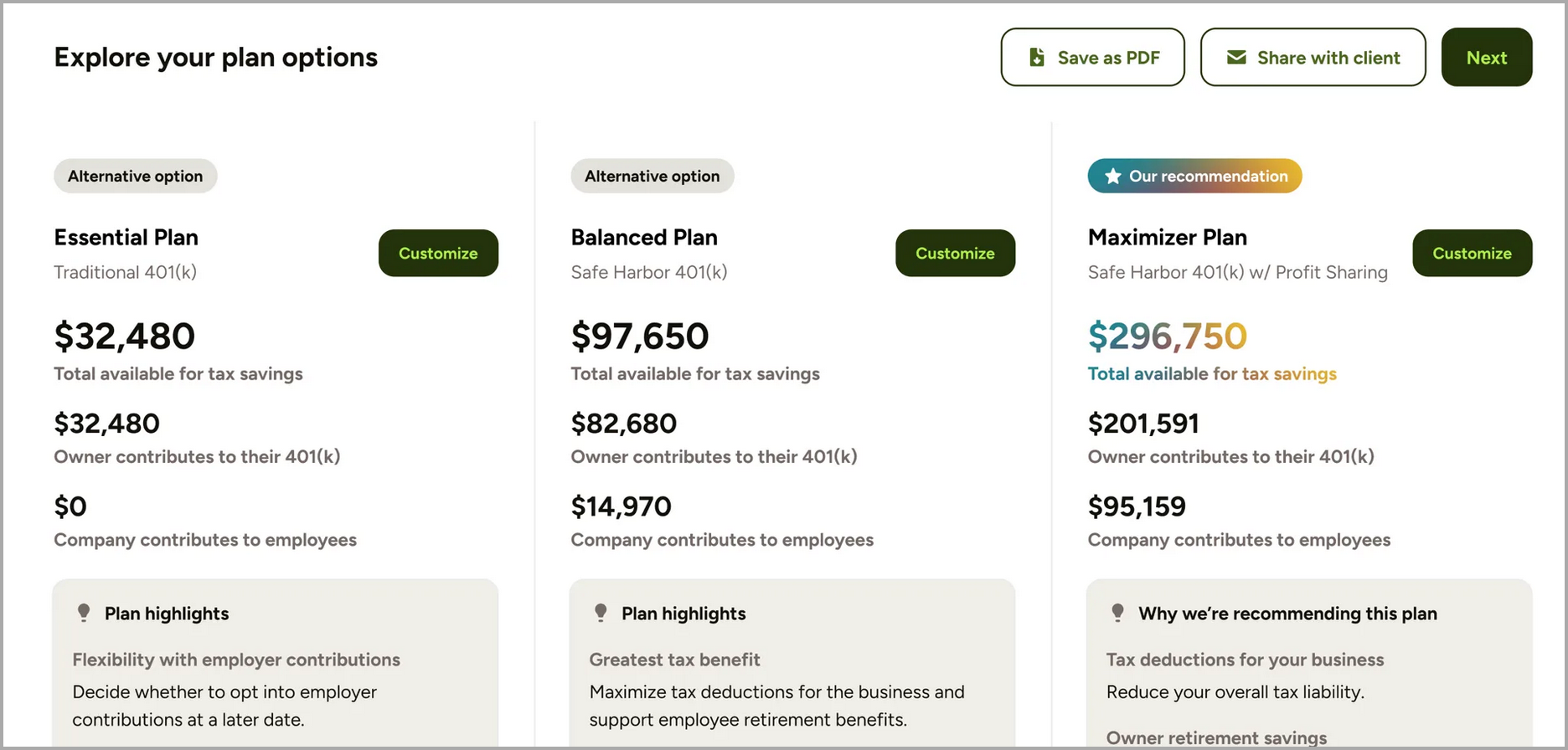Click the Balanced Plan Alternative option badge

tap(652, 177)
